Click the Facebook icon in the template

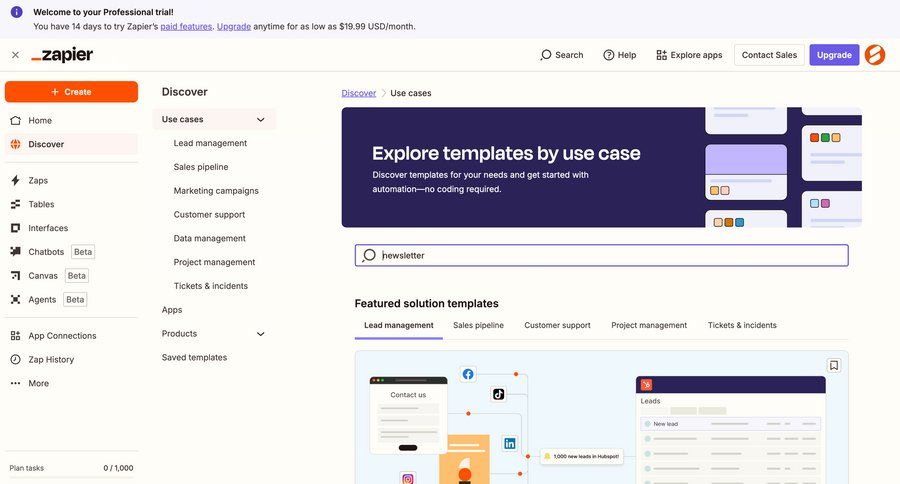coord(468,374)
